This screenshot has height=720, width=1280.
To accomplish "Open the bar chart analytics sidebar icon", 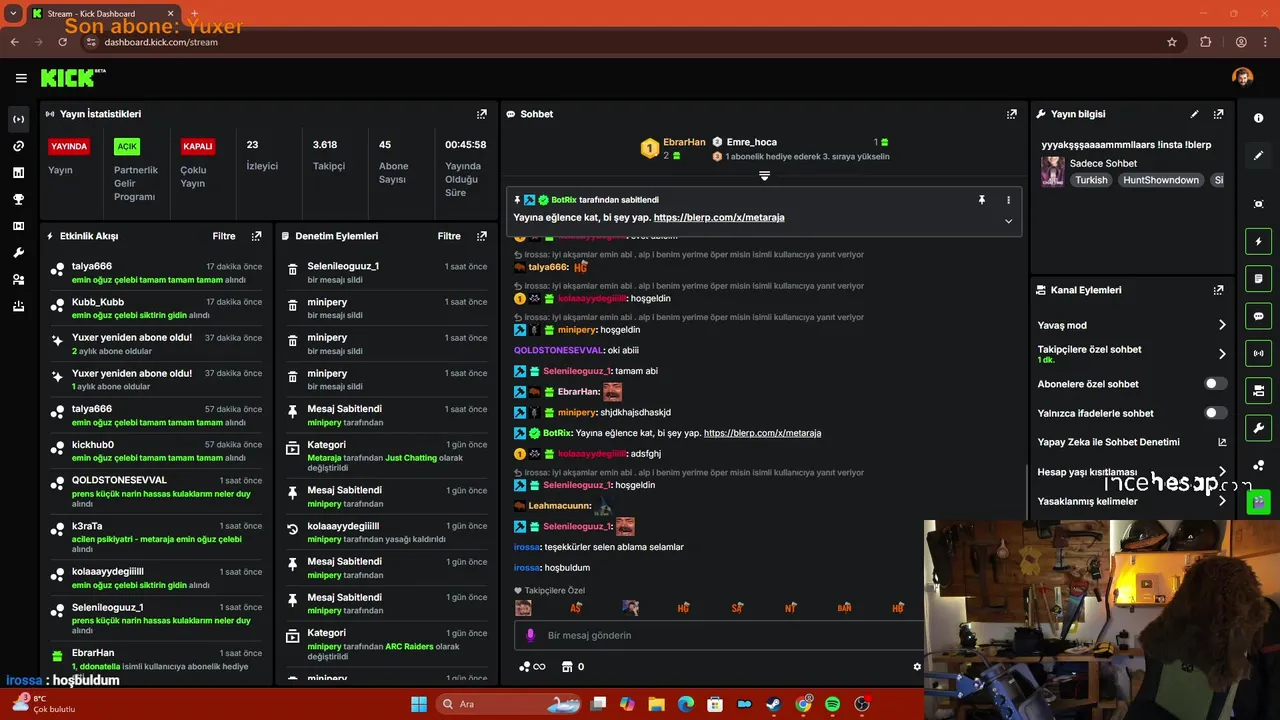I will pos(18,173).
